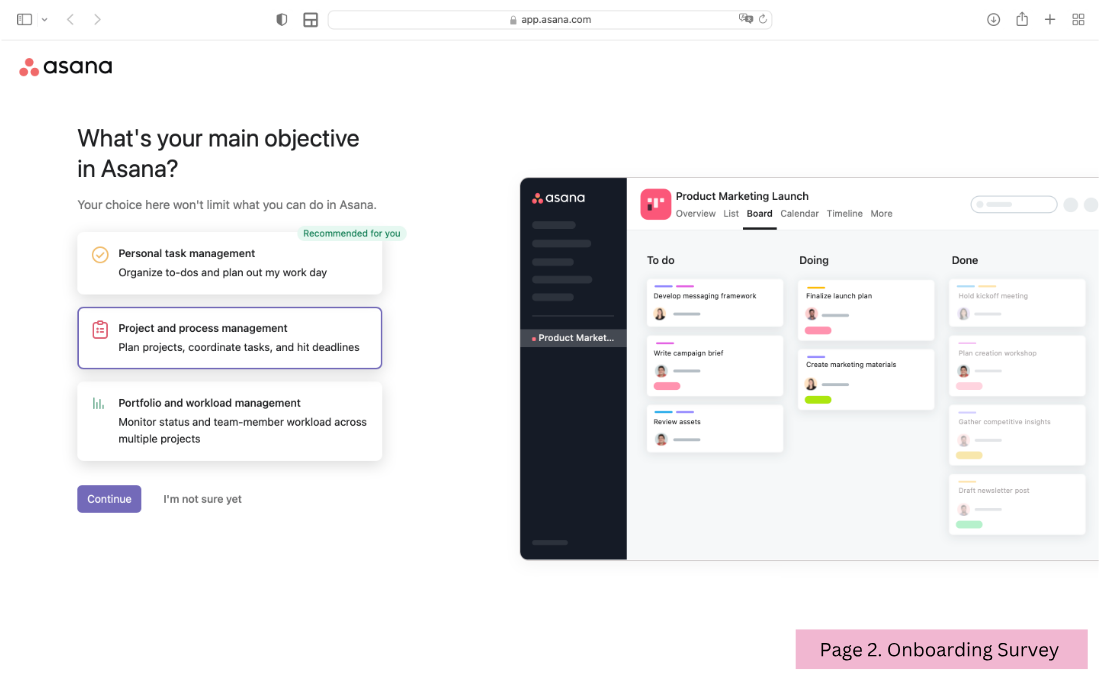The width and height of the screenshot is (1100, 680).
Task: Click the Product Market... sidebar item in preview
Action: [x=573, y=338]
